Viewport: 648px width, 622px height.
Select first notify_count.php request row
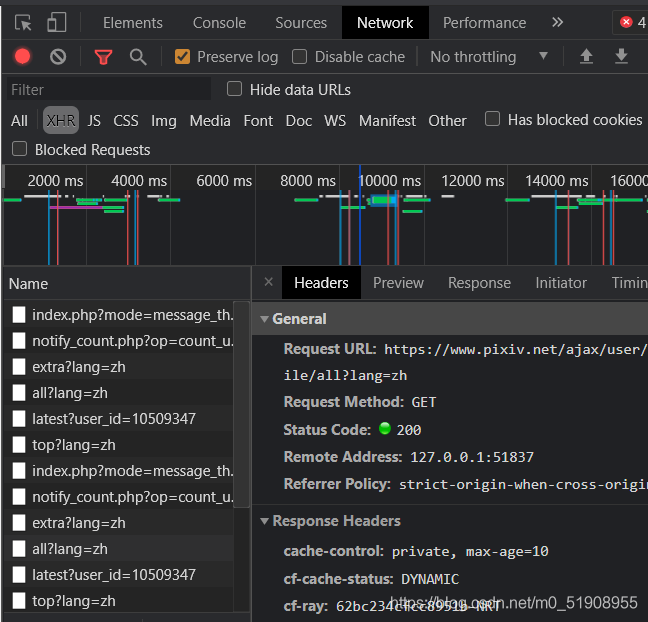coord(119,341)
